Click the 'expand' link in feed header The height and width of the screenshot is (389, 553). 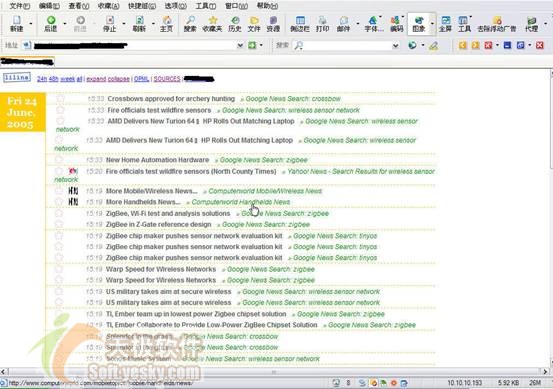pyautogui.click(x=96, y=79)
